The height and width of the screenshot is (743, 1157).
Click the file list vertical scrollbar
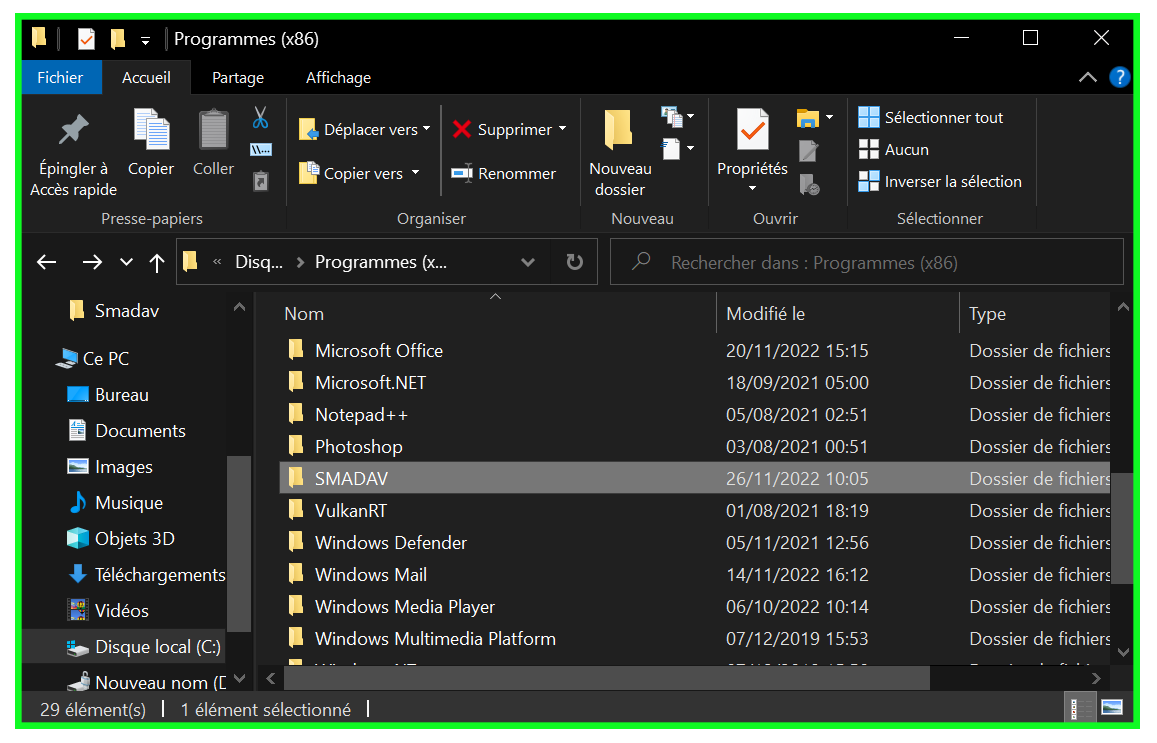point(1122,528)
